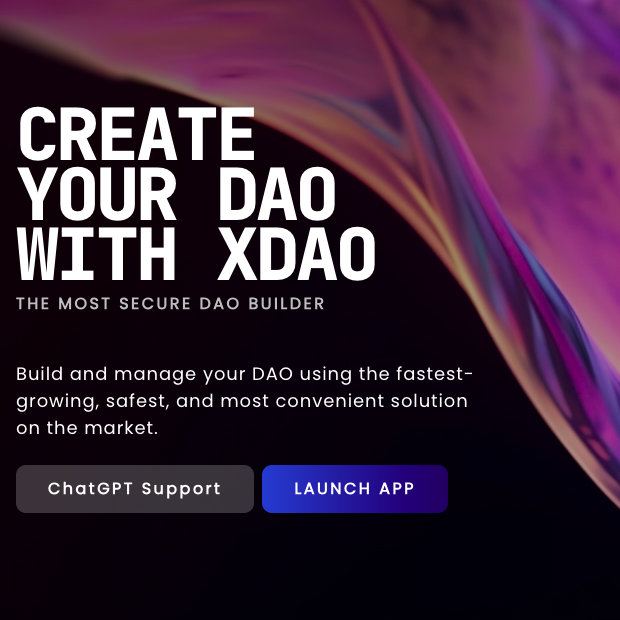
Task: Click the word CREATE in the headline
Action: coord(136,134)
